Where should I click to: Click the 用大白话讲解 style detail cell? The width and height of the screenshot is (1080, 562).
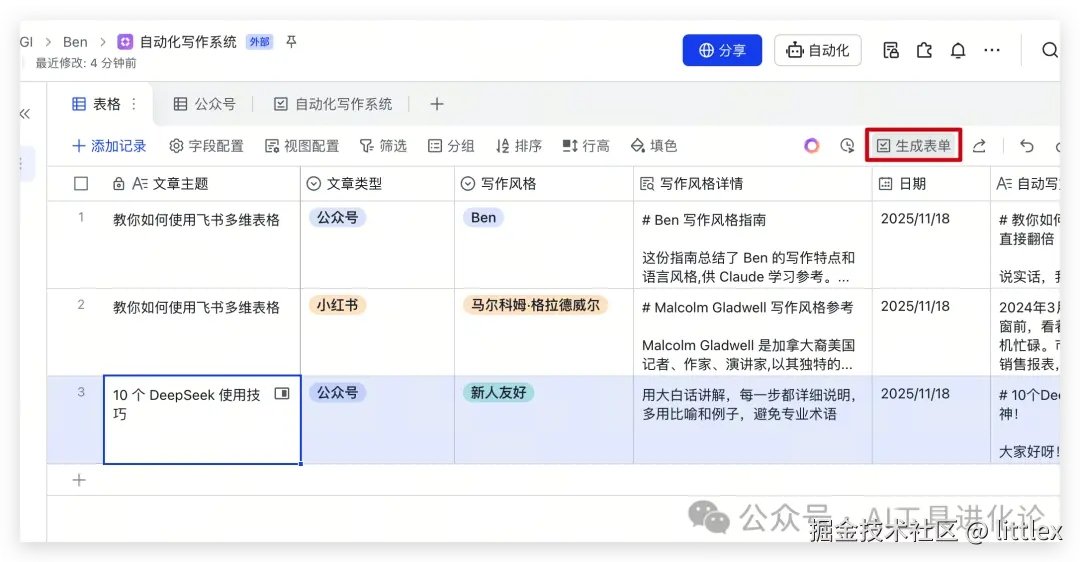point(753,420)
